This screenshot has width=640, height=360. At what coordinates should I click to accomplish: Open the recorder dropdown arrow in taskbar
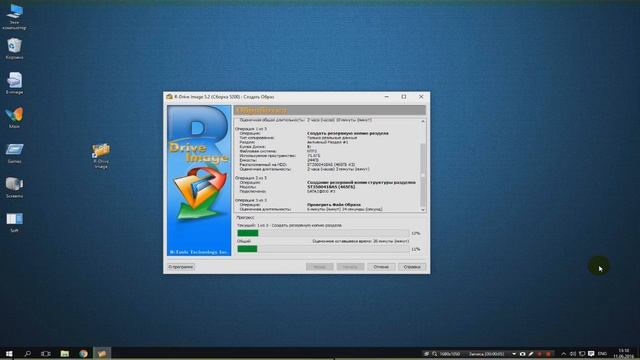coord(514,354)
